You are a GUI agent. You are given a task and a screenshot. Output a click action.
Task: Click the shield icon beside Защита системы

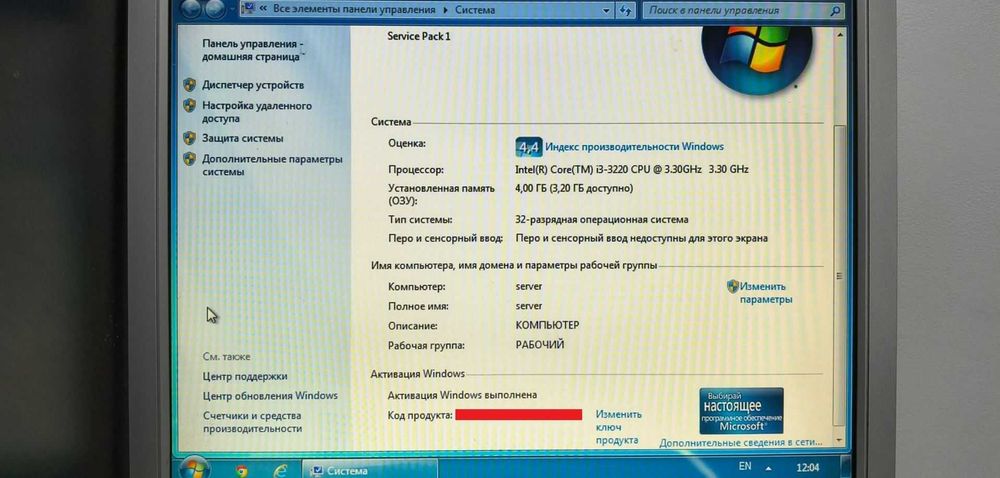pos(189,138)
